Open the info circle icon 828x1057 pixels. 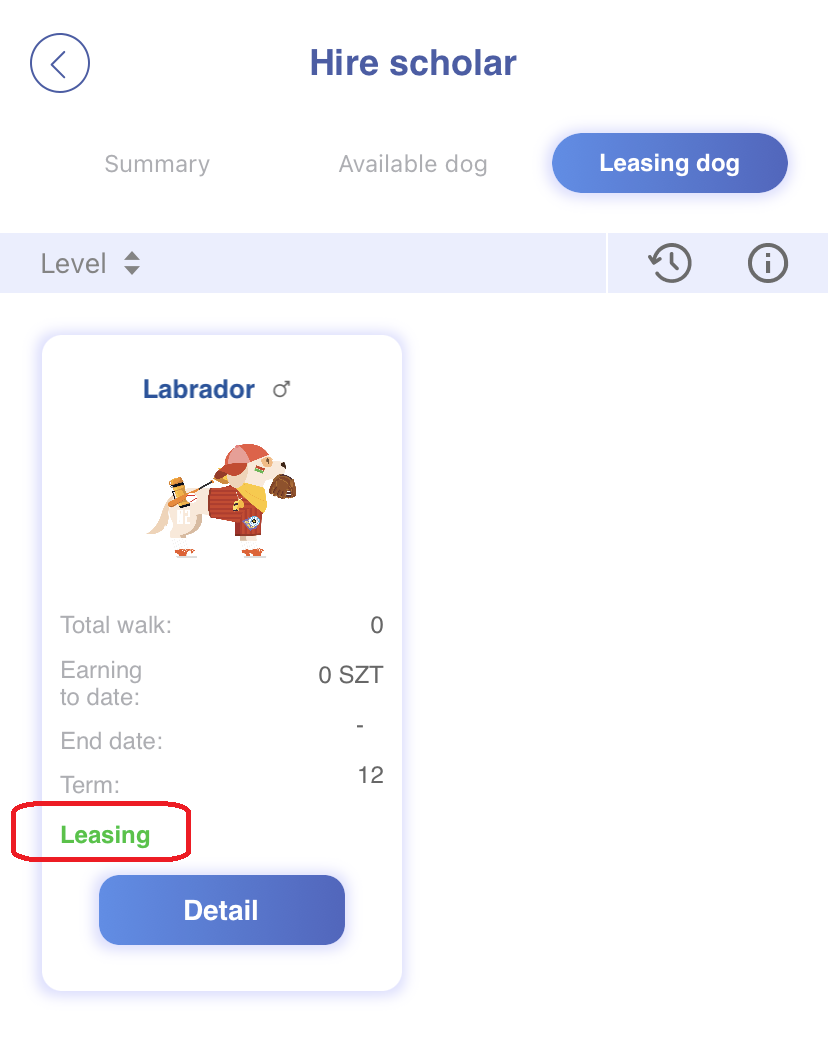[768, 263]
